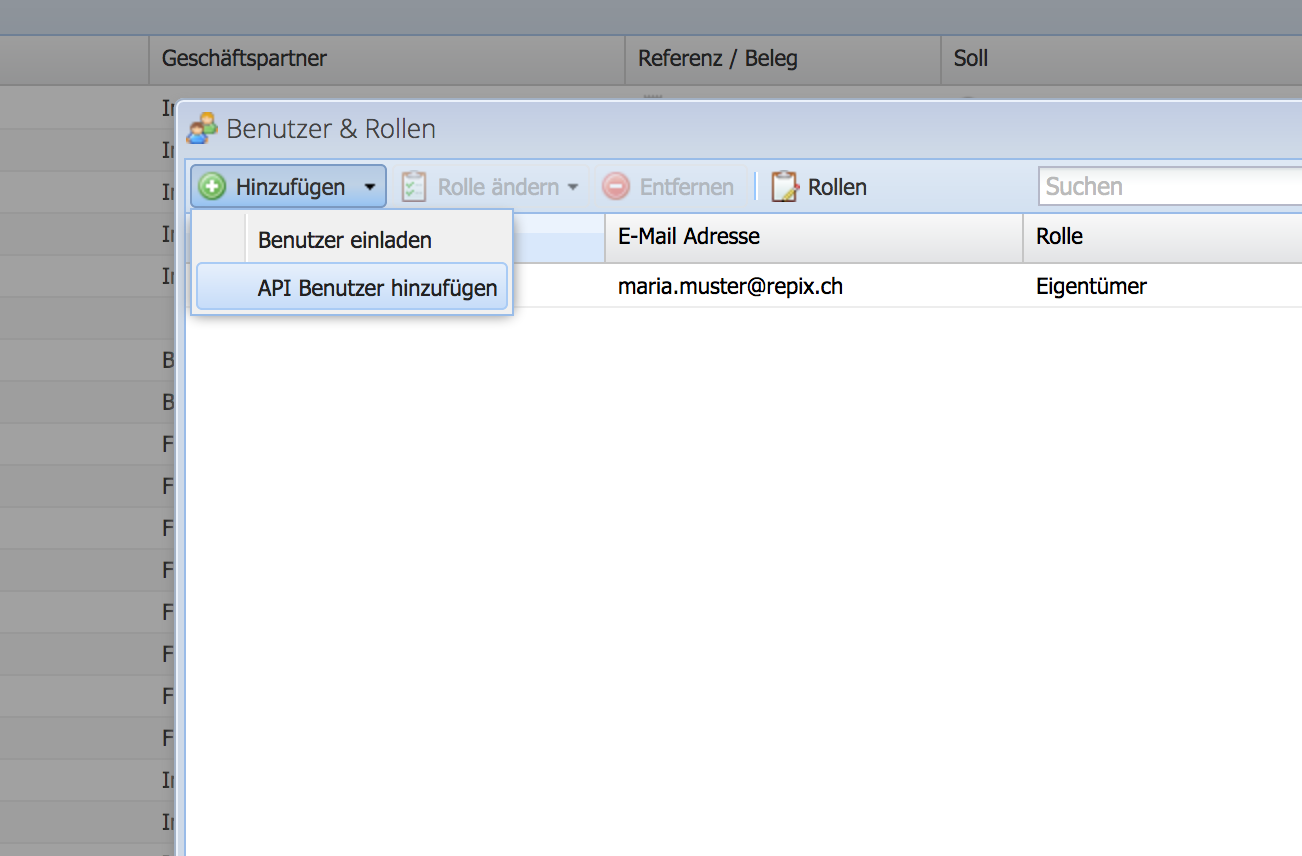Sort by the E-Mail Adresse column header
This screenshot has height=856, width=1302.
coord(689,236)
